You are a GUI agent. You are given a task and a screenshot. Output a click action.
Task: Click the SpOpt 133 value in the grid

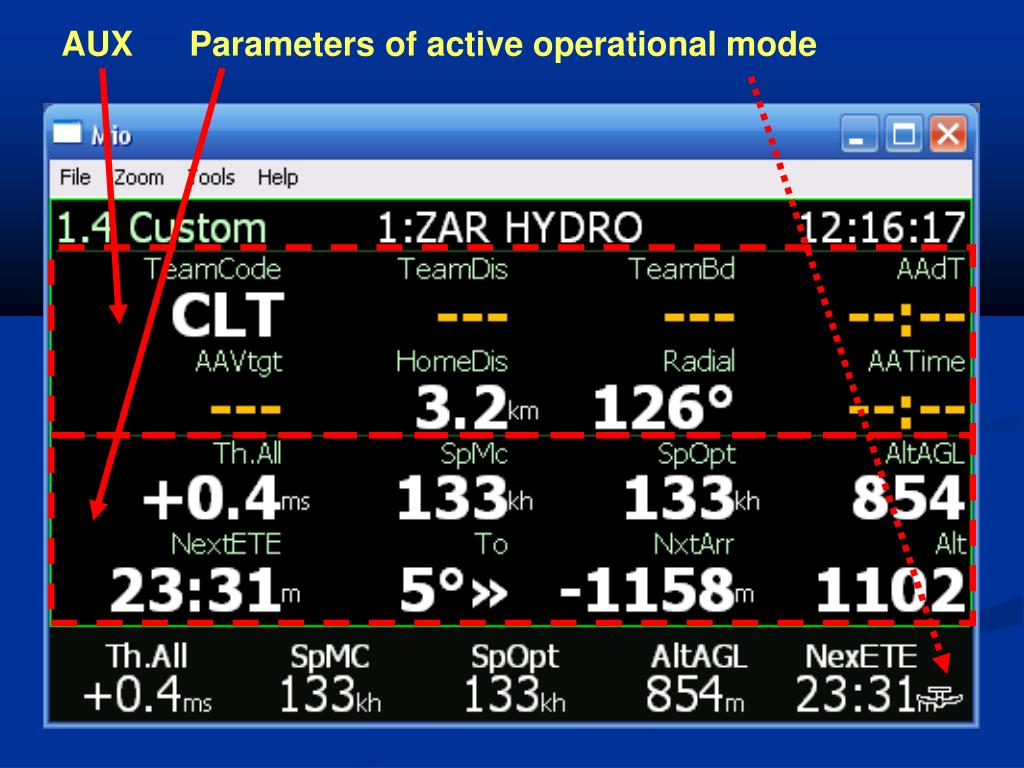point(692,499)
